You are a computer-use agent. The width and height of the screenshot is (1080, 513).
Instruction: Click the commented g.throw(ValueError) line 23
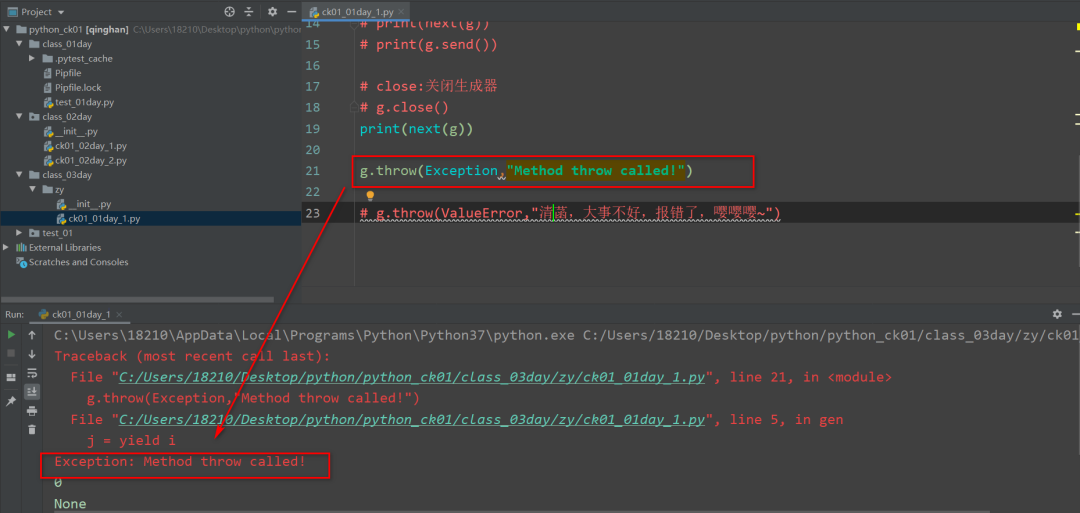(x=570, y=213)
